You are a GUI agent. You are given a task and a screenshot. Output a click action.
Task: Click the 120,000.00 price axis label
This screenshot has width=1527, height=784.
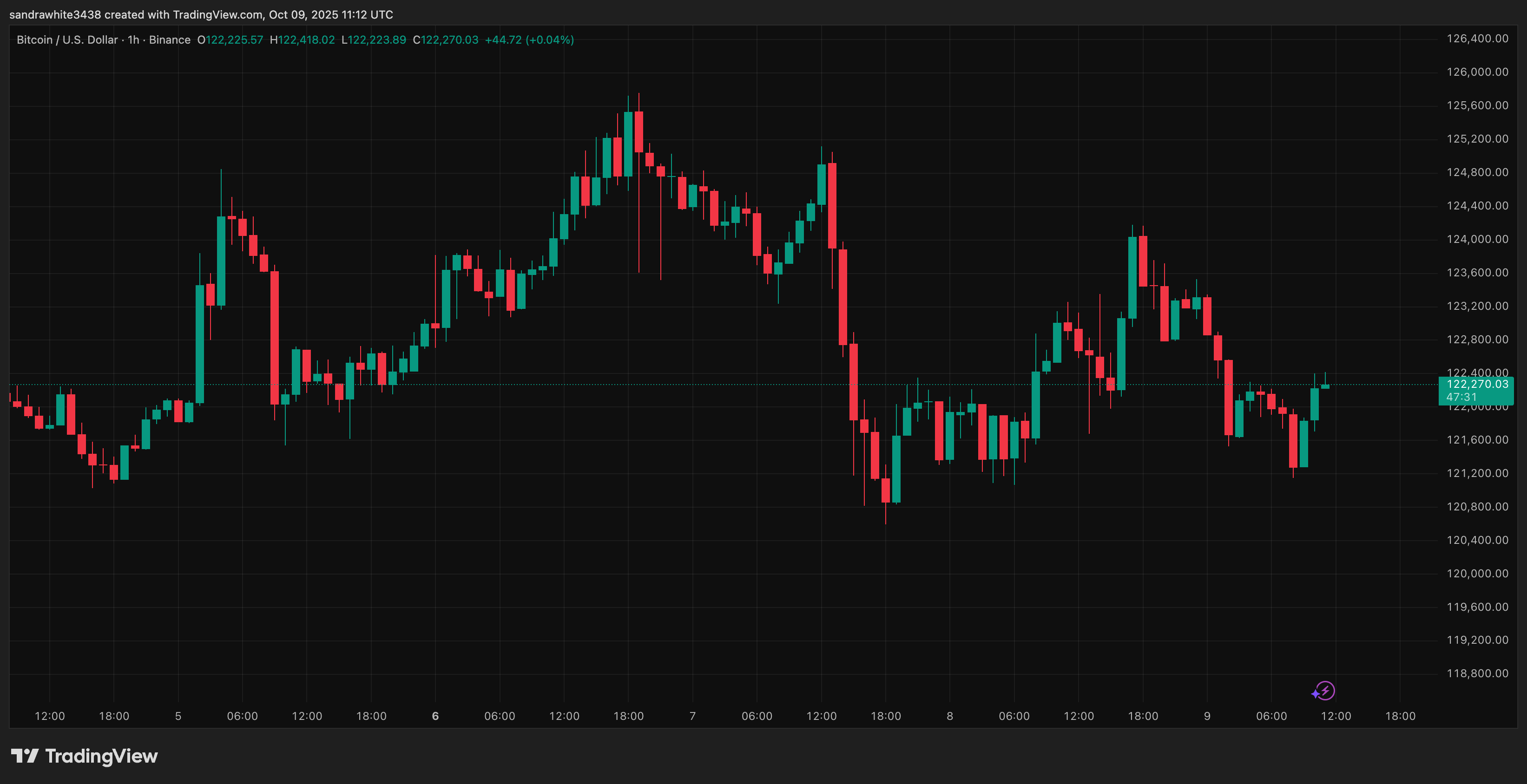pyautogui.click(x=1477, y=574)
